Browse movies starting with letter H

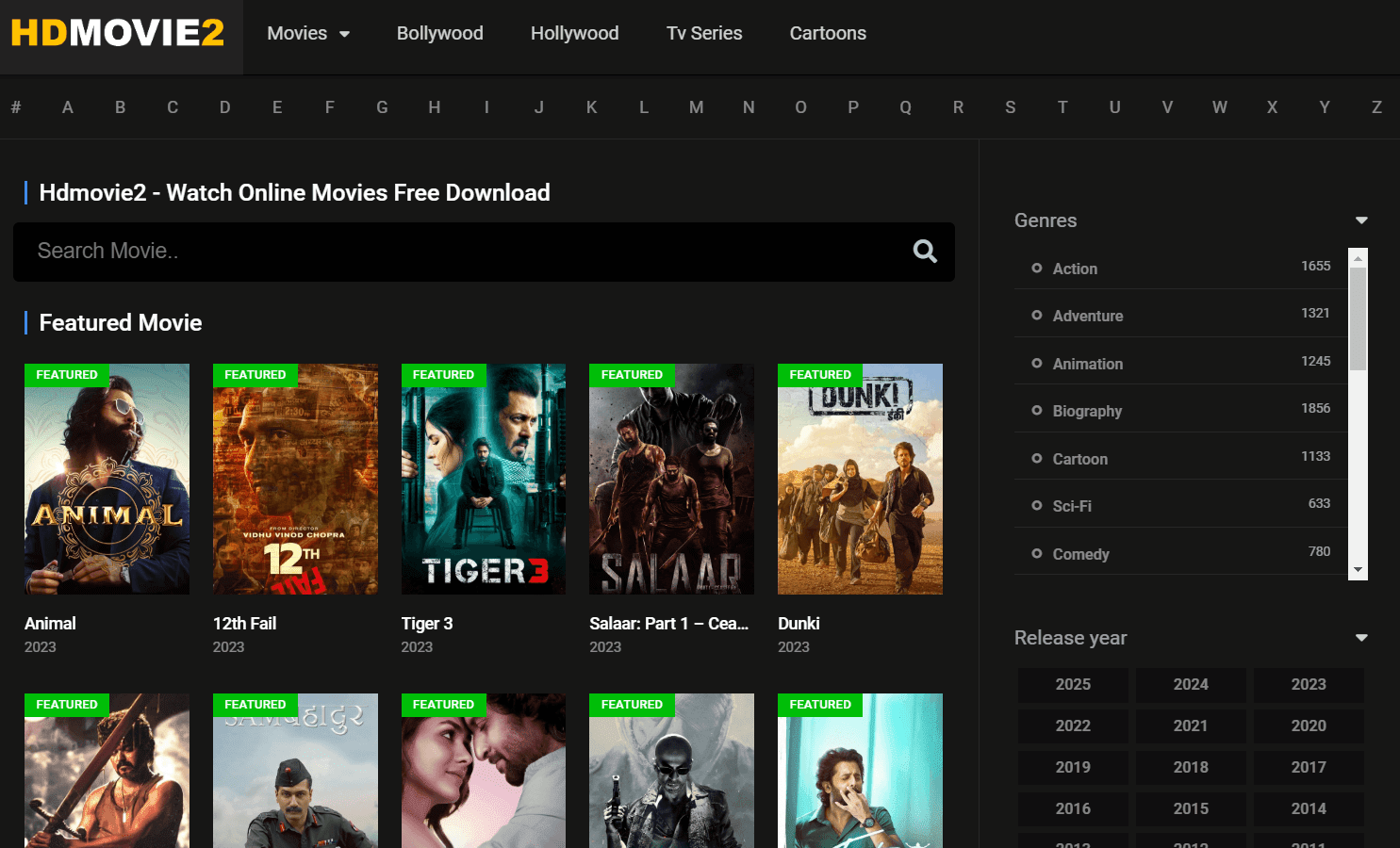click(x=435, y=107)
